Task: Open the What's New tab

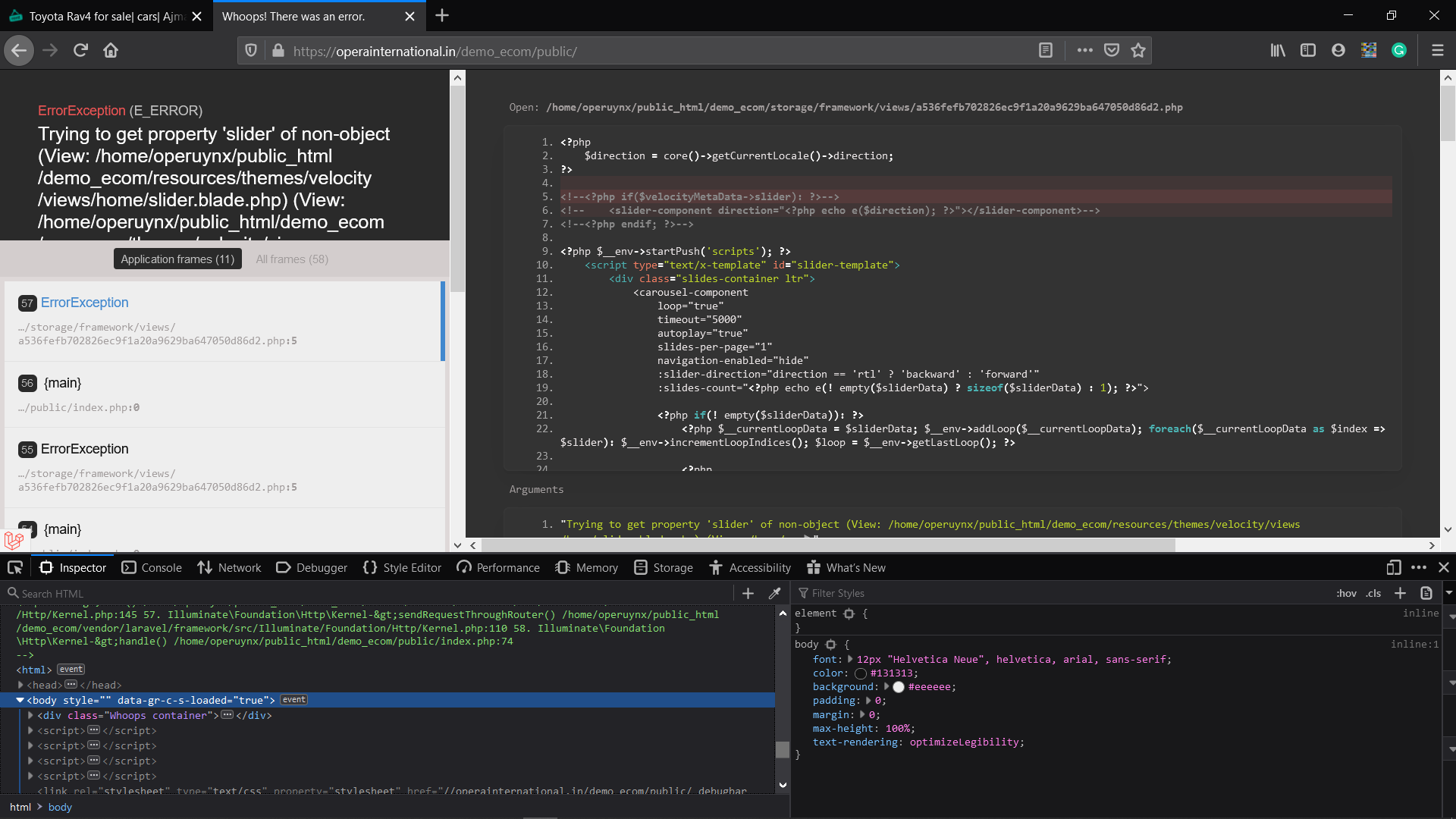Action: point(846,567)
